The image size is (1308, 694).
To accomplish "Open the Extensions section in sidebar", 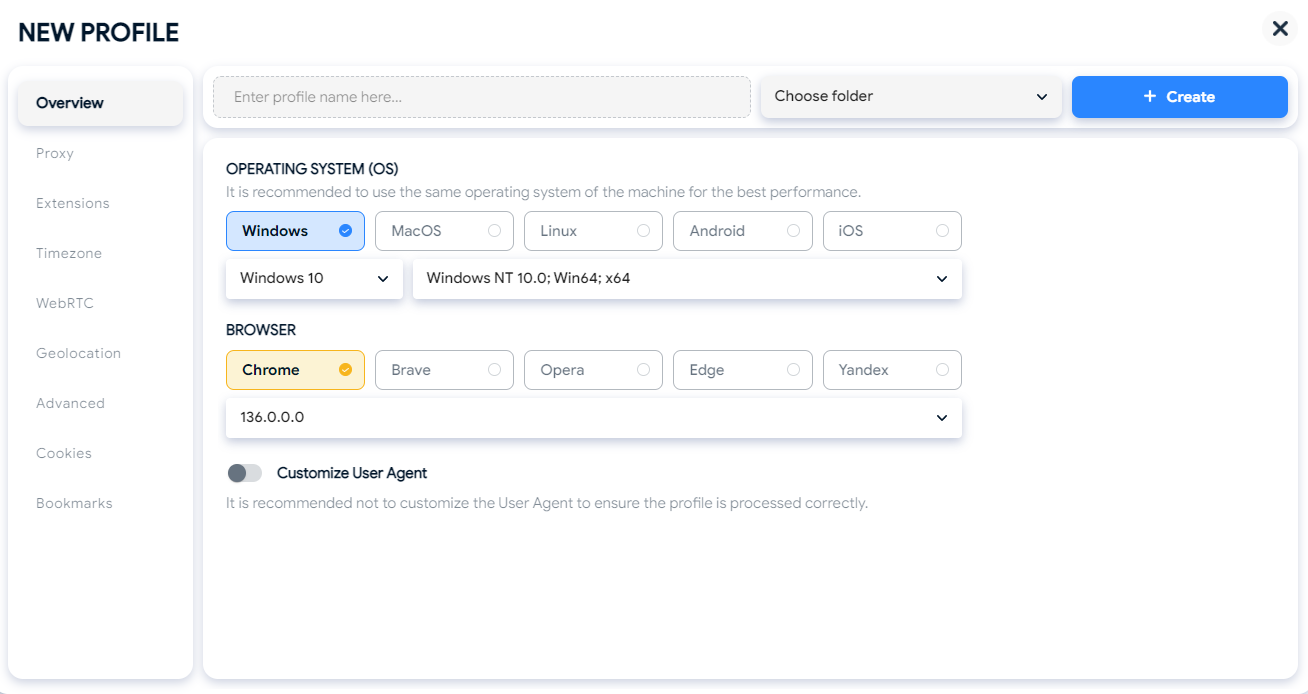I will [x=73, y=203].
